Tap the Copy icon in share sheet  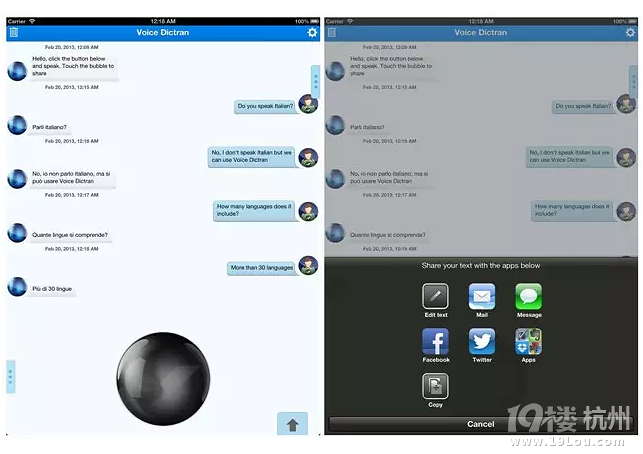pos(436,387)
